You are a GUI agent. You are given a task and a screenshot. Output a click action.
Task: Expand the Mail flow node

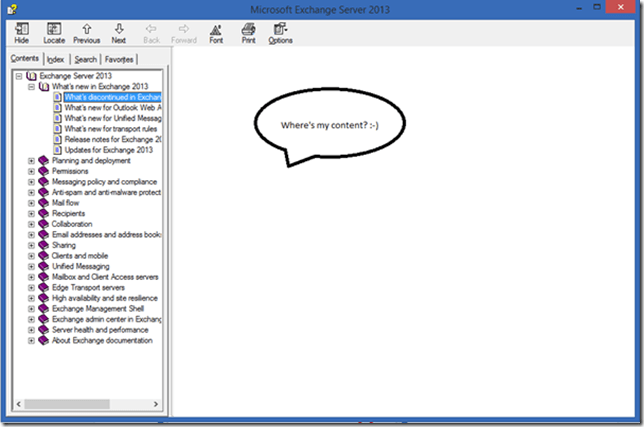point(31,202)
